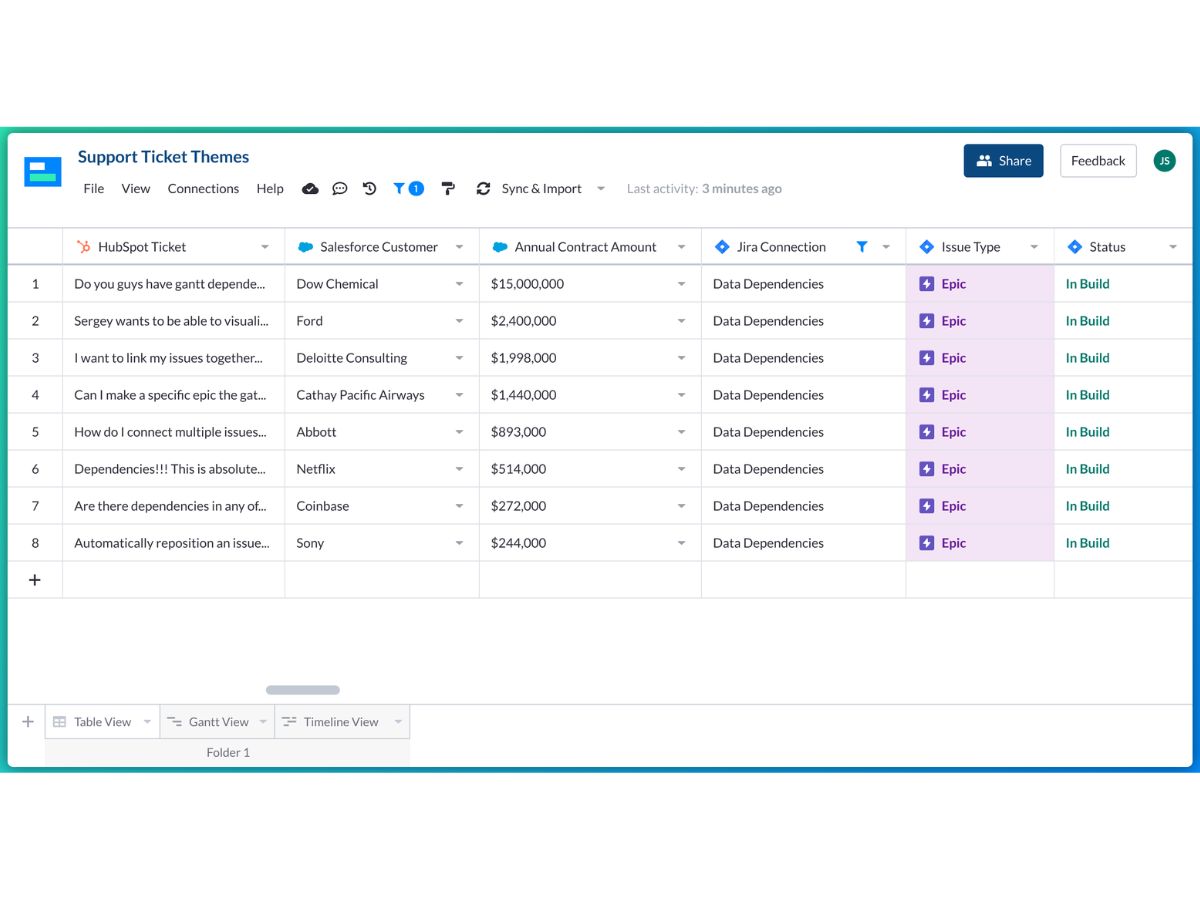Click the Abbott customer cell
This screenshot has width=1200, height=900.
coord(382,432)
